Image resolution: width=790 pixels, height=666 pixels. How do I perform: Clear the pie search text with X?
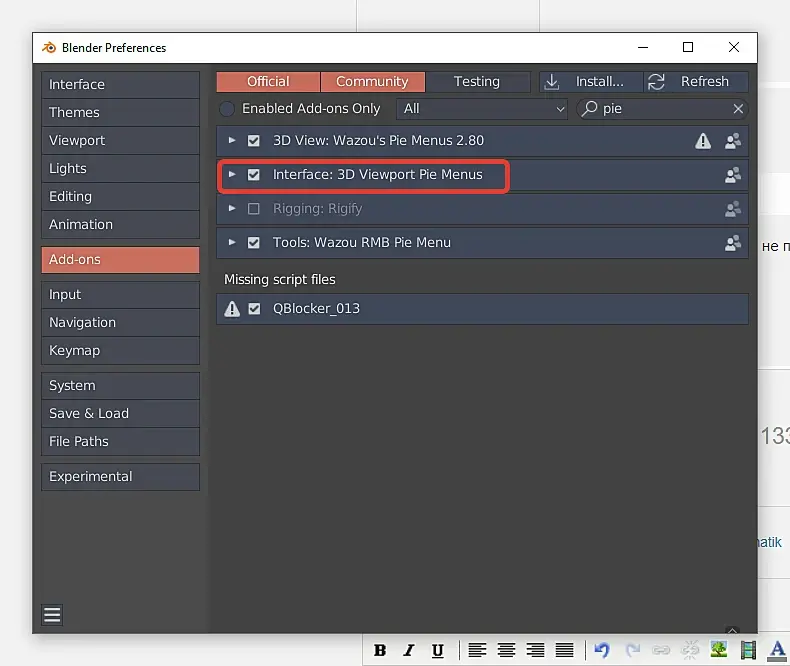coord(738,109)
